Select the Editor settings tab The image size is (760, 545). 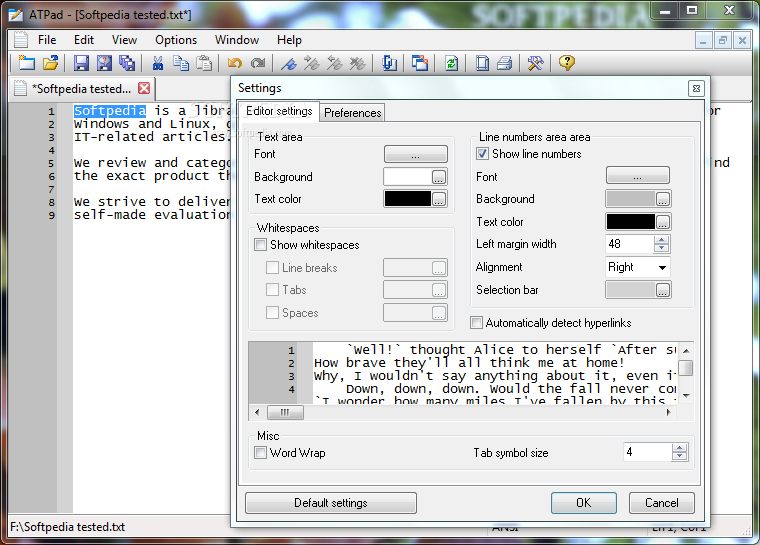click(279, 111)
